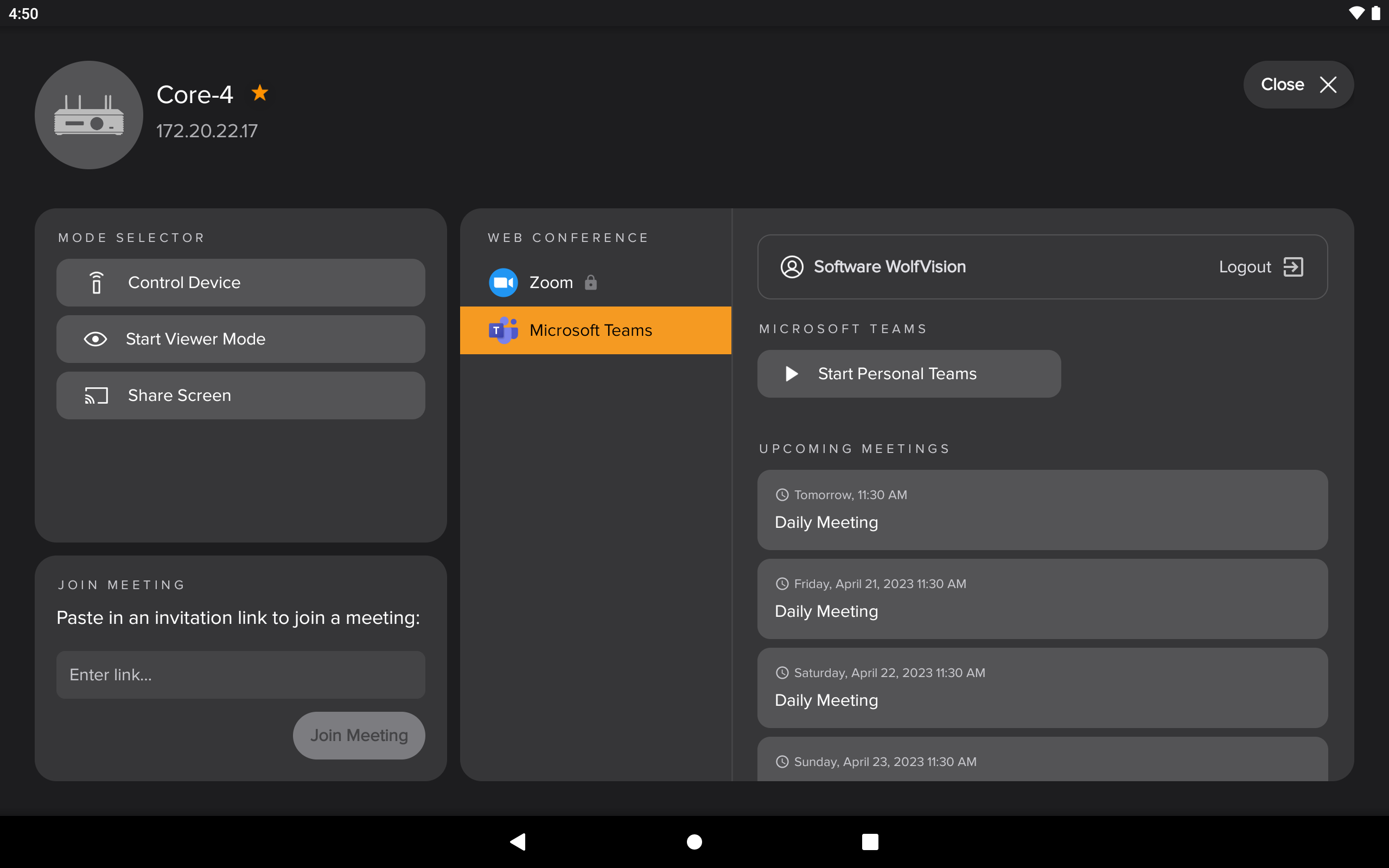Log out of the Software WolfVision account
The width and height of the screenshot is (1389, 868).
tap(1261, 267)
